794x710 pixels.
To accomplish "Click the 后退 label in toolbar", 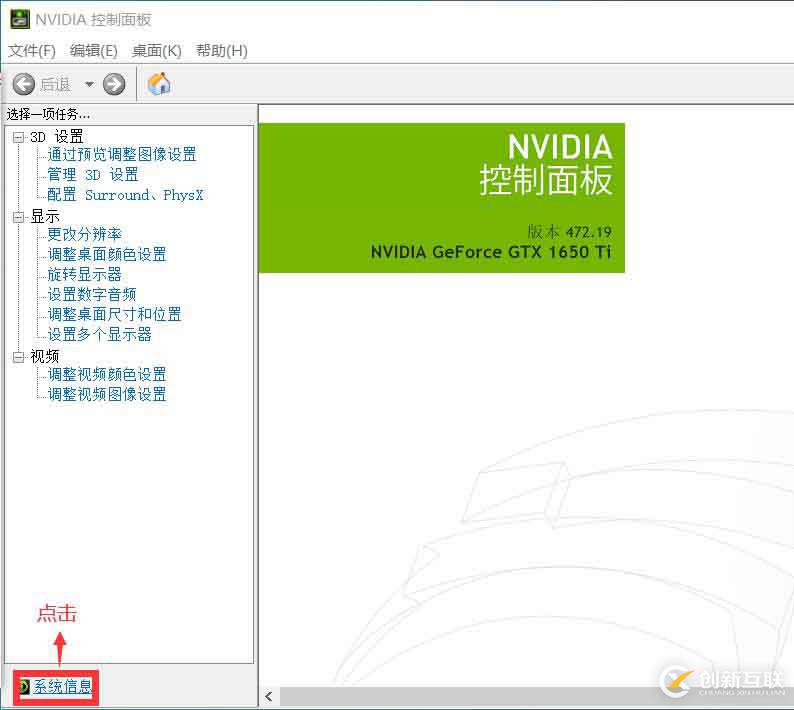I will (x=56, y=85).
